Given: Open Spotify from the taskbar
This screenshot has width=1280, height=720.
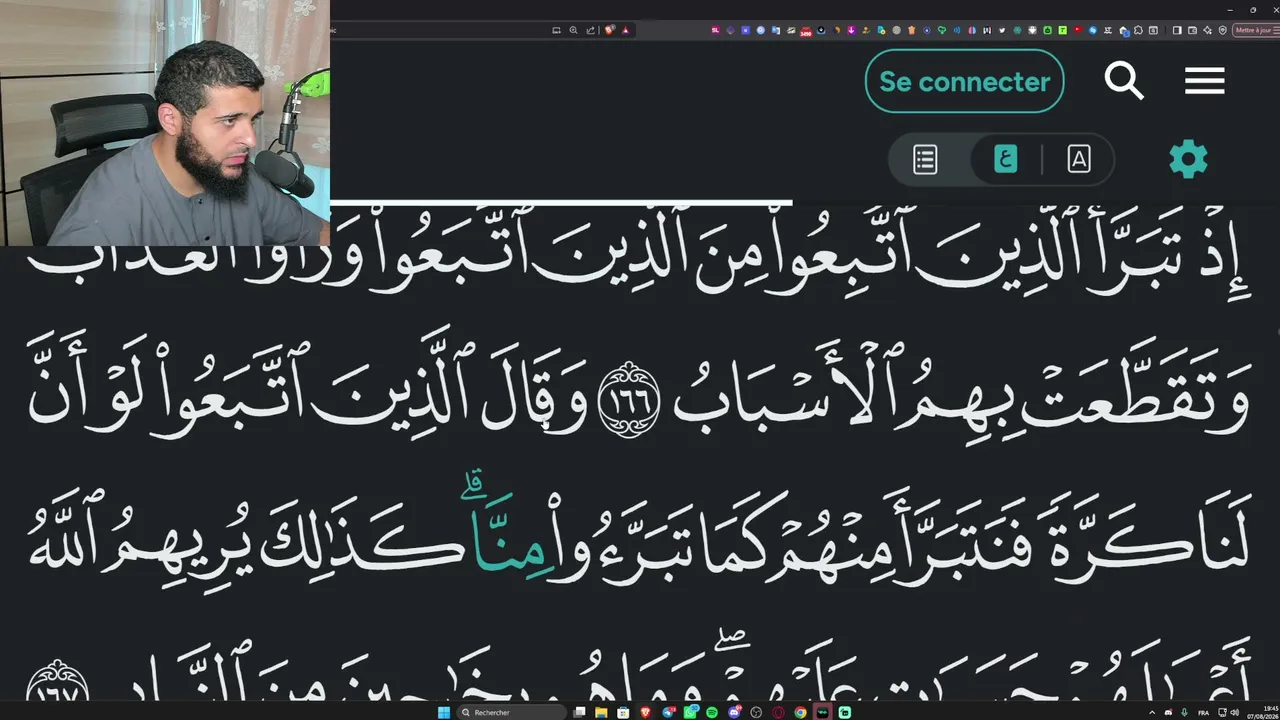Looking at the screenshot, I should pyautogui.click(x=712, y=712).
